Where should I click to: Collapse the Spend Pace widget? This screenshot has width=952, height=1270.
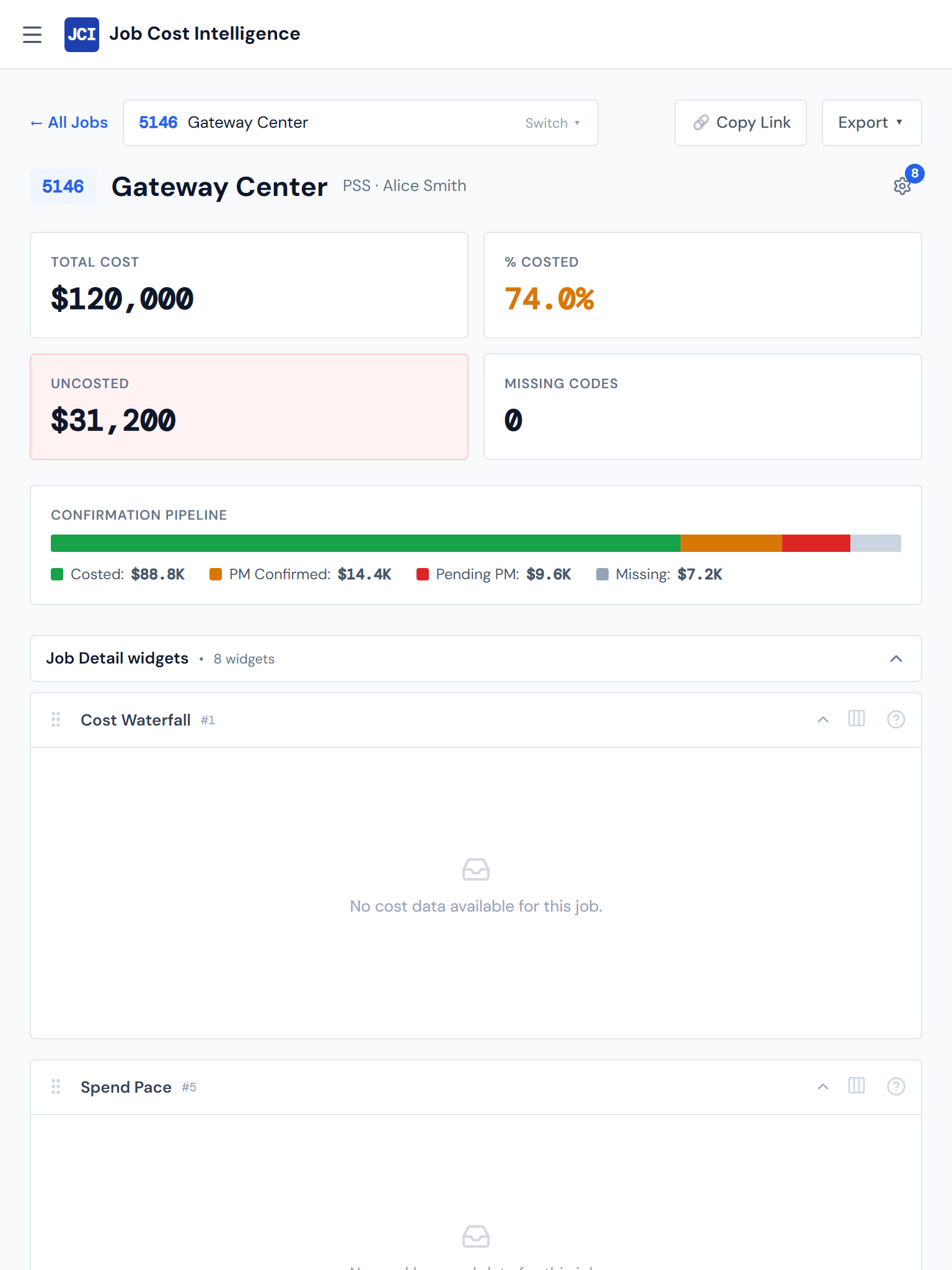click(x=823, y=1086)
